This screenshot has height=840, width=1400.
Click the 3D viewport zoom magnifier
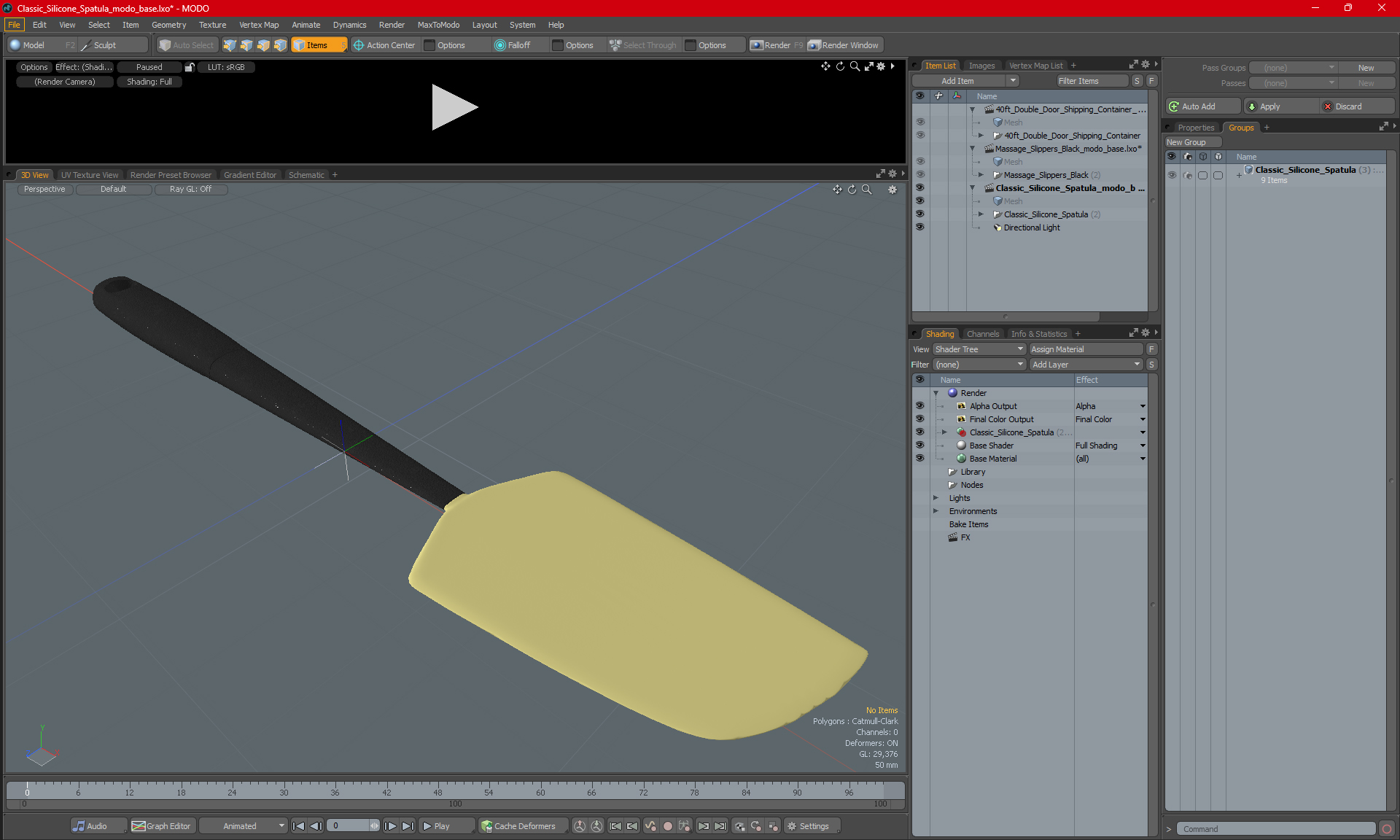(x=867, y=190)
